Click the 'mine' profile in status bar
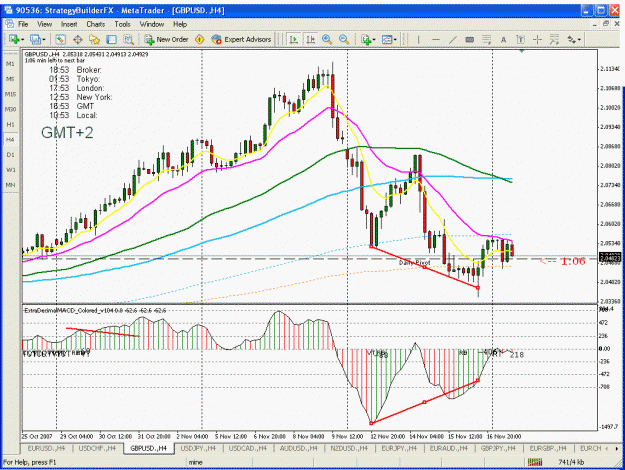Image resolution: width=625 pixels, height=470 pixels. point(195,462)
